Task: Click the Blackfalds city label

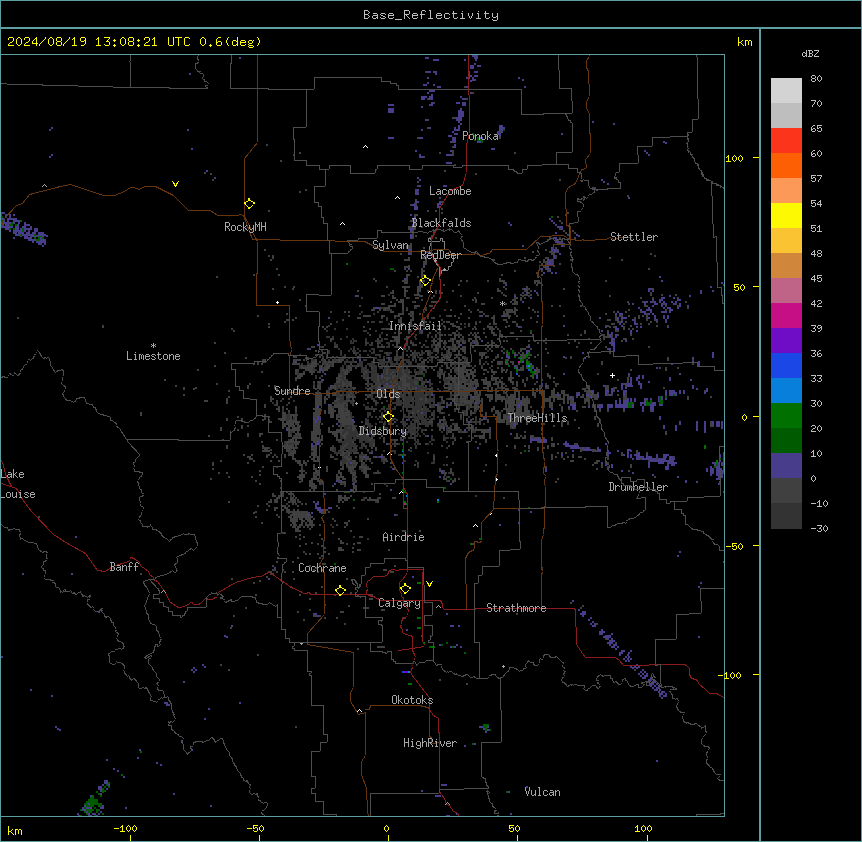Action: (441, 223)
